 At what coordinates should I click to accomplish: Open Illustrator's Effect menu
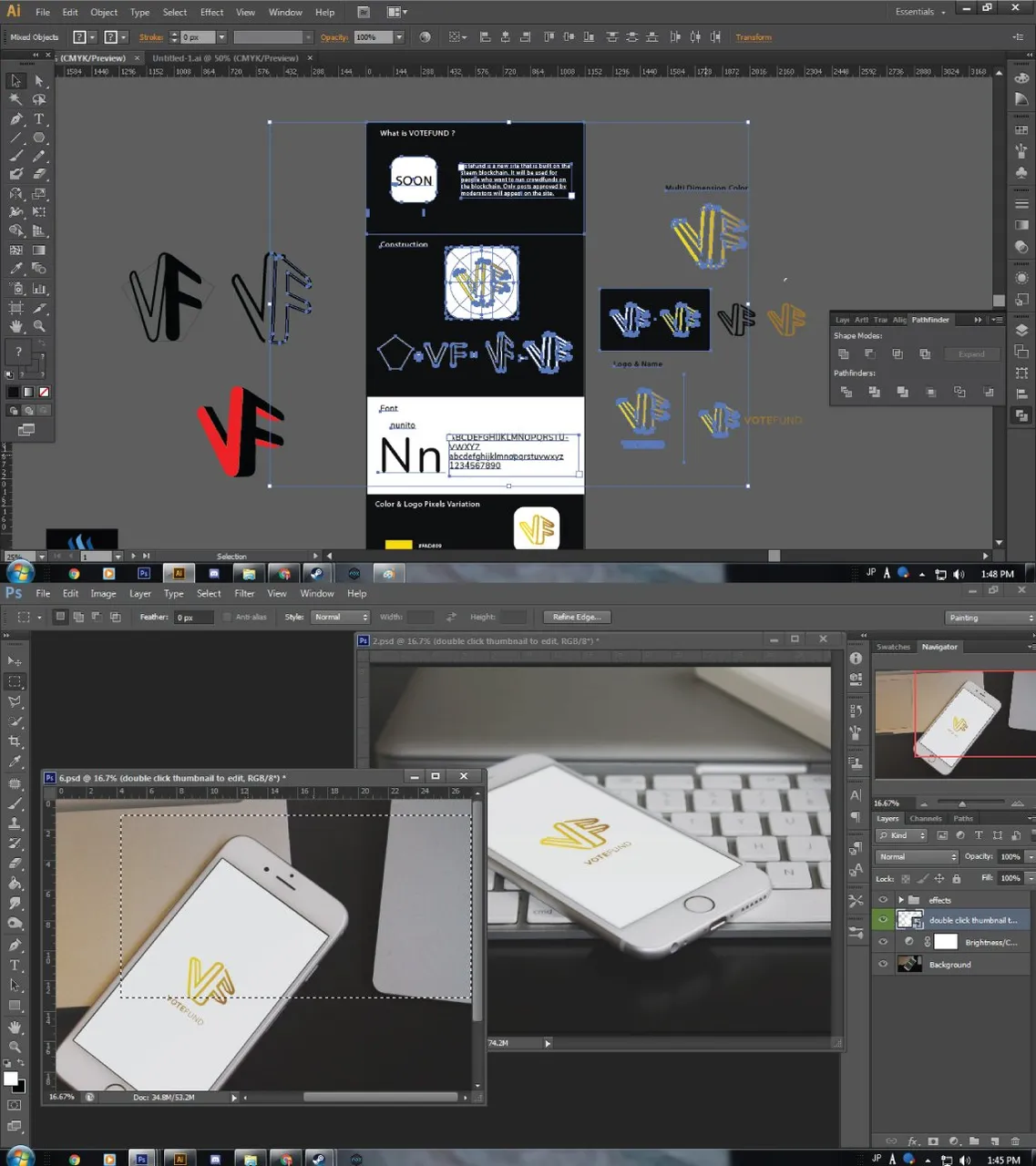point(211,12)
